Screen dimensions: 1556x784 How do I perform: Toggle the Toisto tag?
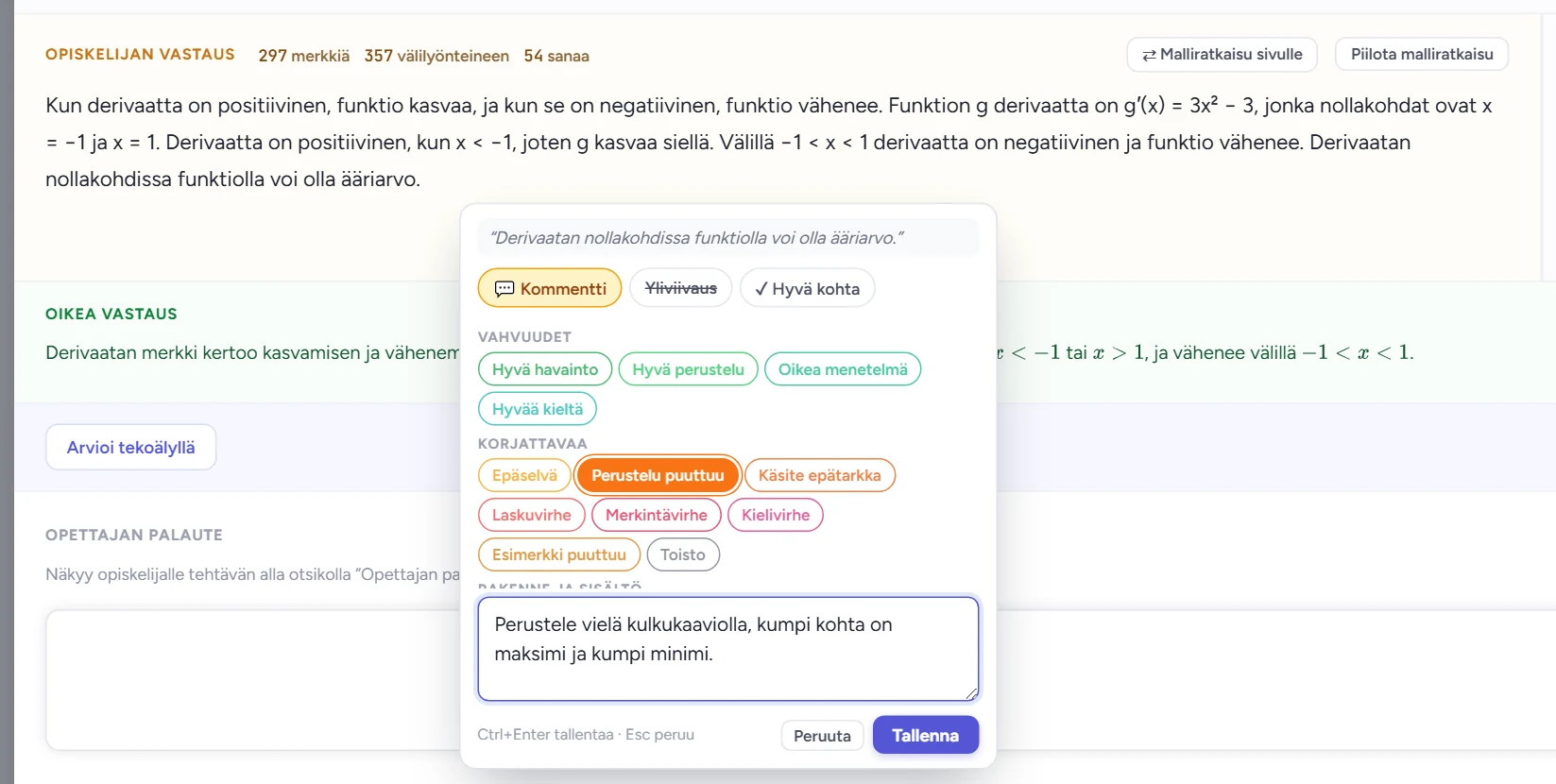point(683,554)
